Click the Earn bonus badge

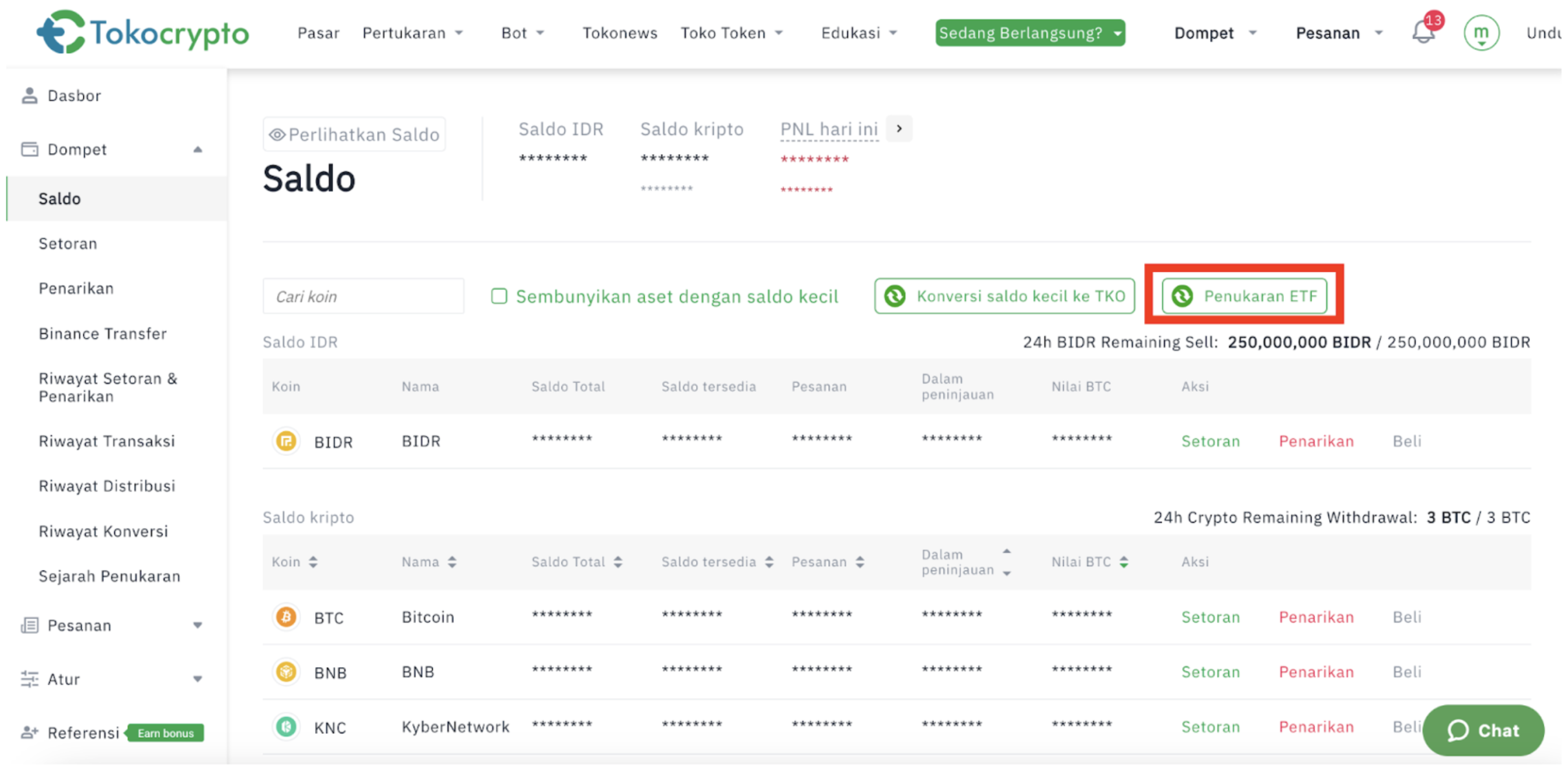click(165, 733)
